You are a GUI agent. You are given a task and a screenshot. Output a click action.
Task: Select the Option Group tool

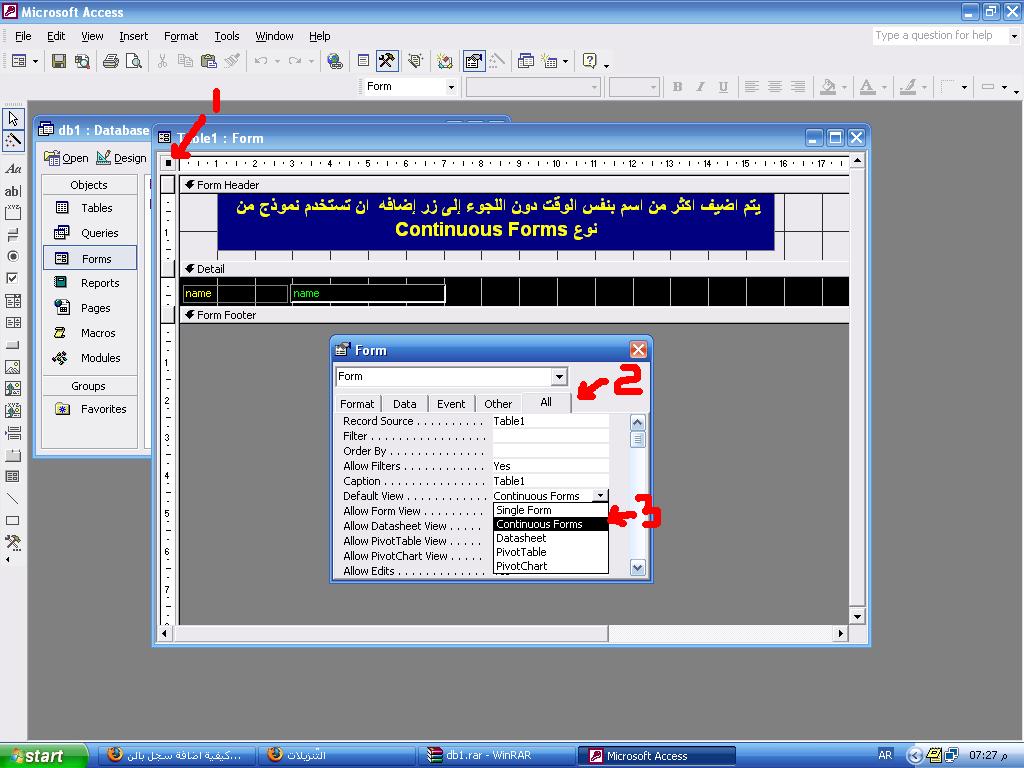[x=13, y=212]
